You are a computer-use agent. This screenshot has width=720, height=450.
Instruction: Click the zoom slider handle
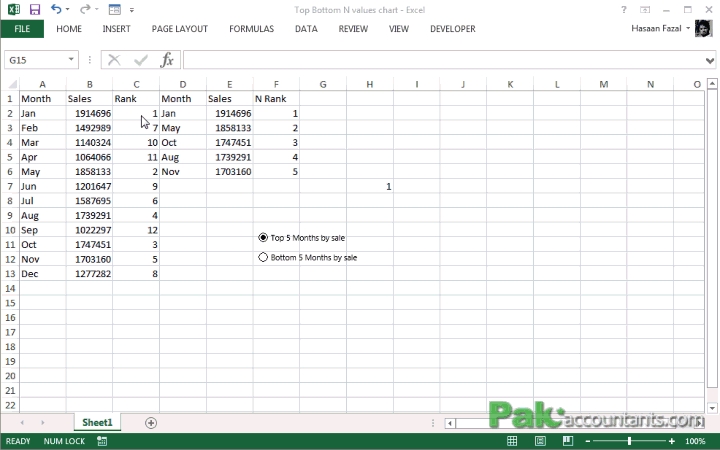(629, 441)
